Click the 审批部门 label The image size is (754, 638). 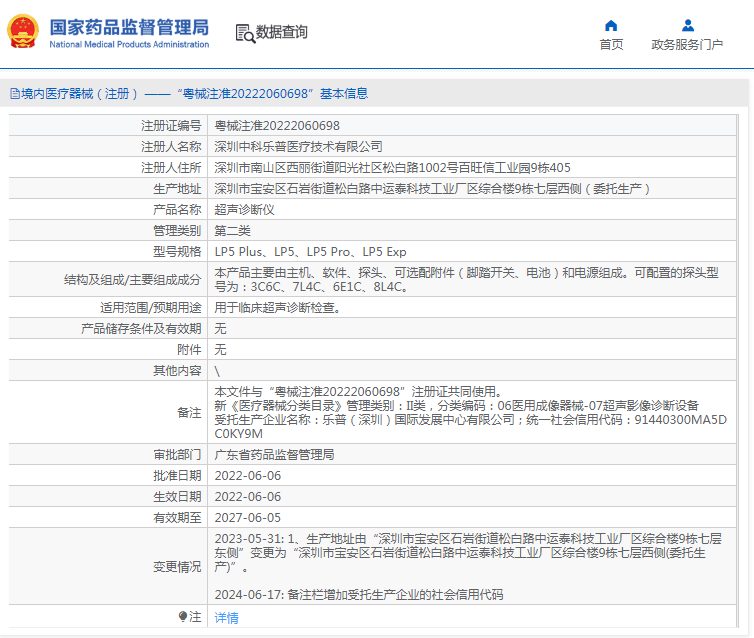(x=177, y=455)
